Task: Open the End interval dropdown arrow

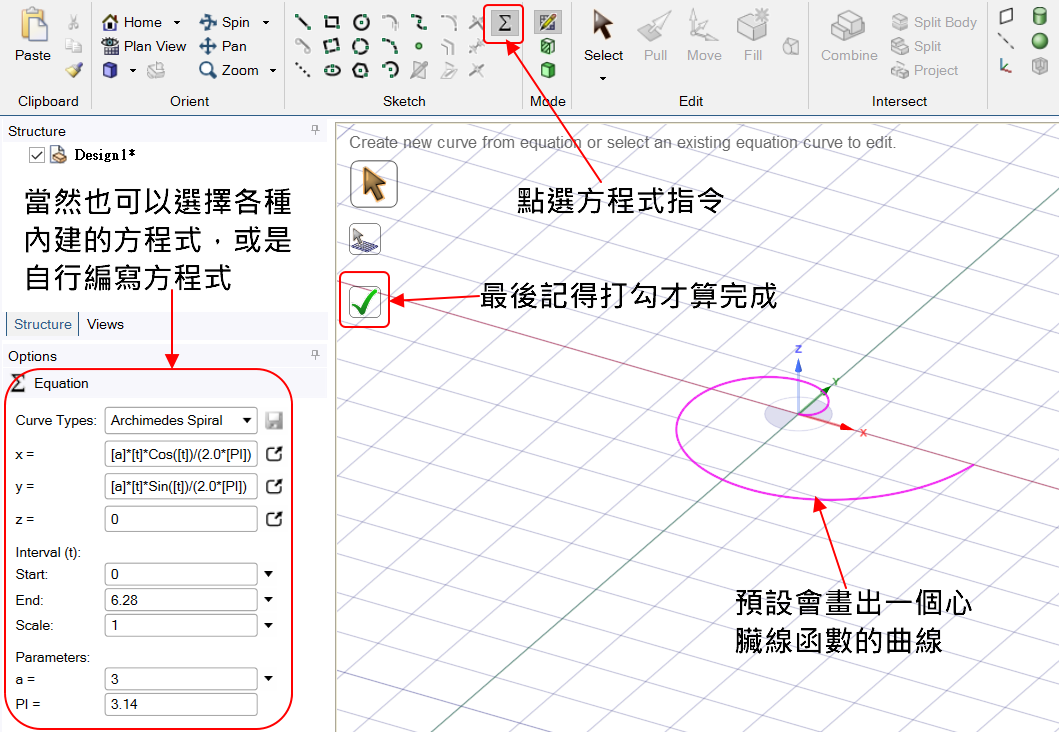Action: point(269,600)
